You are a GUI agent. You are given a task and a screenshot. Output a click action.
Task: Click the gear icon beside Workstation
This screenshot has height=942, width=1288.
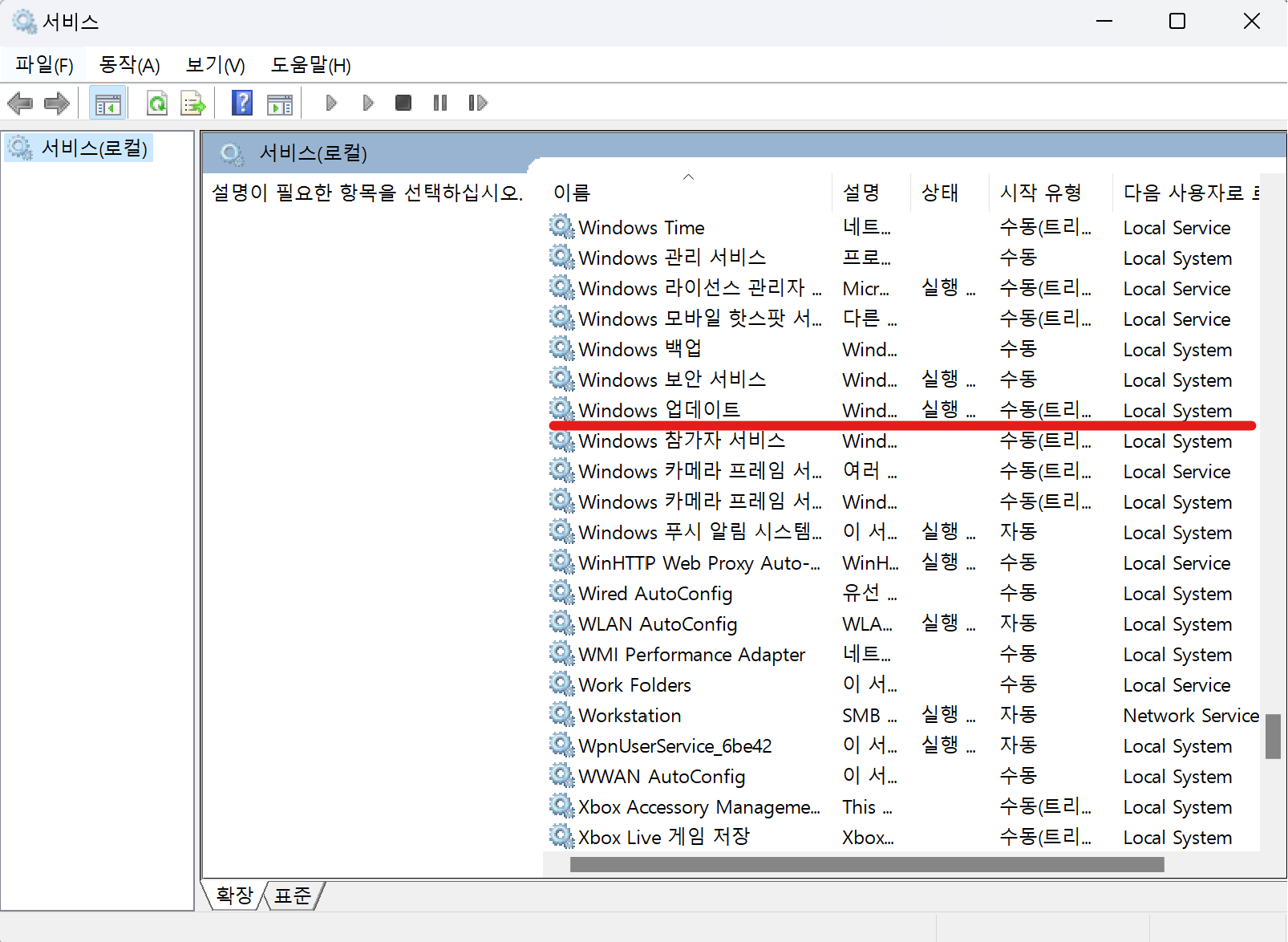point(562,715)
